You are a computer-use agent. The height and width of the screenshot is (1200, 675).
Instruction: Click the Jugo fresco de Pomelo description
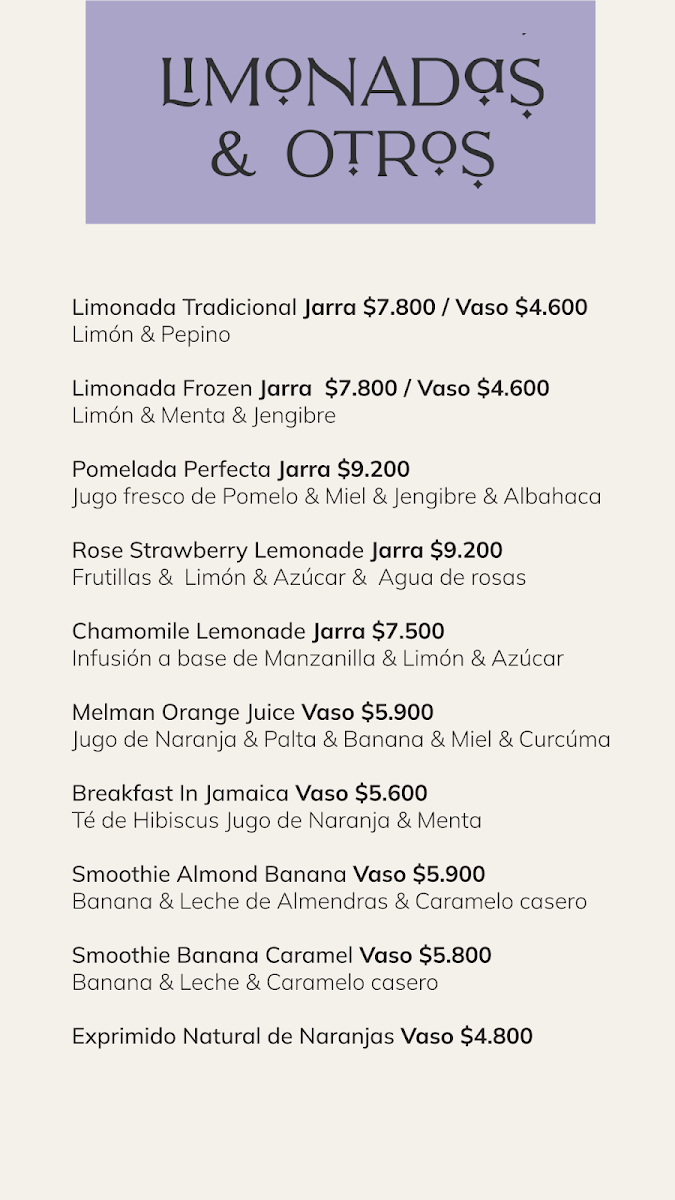pyautogui.click(x=337, y=497)
